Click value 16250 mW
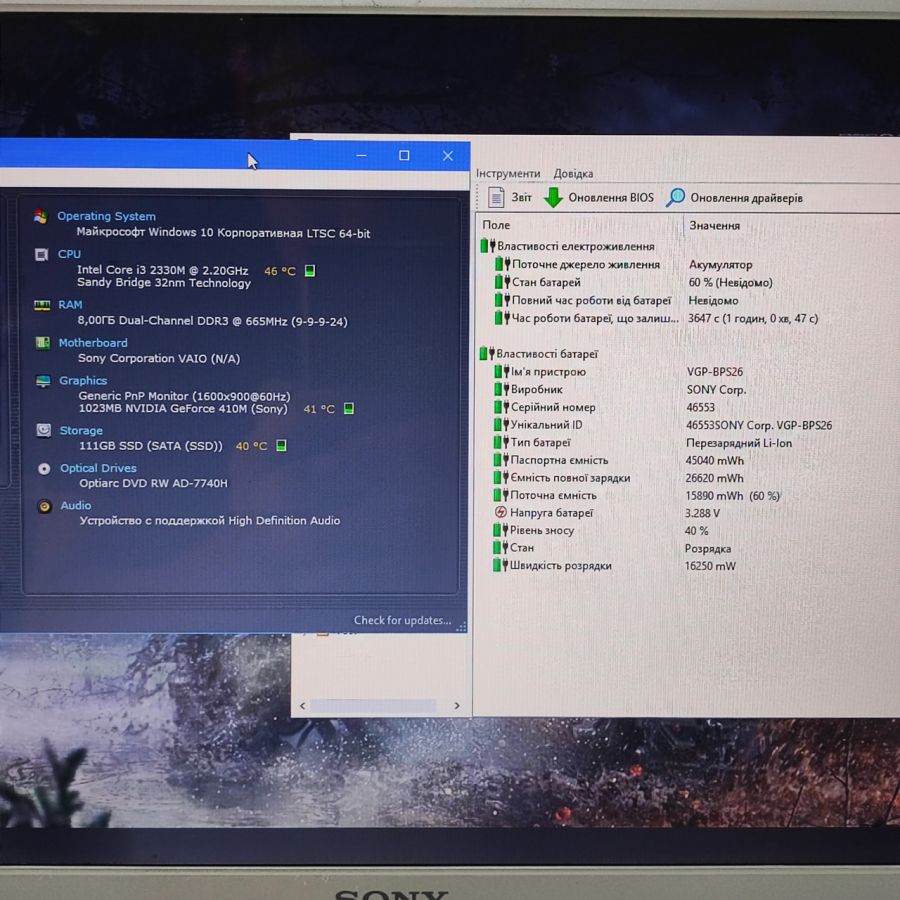The width and height of the screenshot is (900, 900). 709,566
